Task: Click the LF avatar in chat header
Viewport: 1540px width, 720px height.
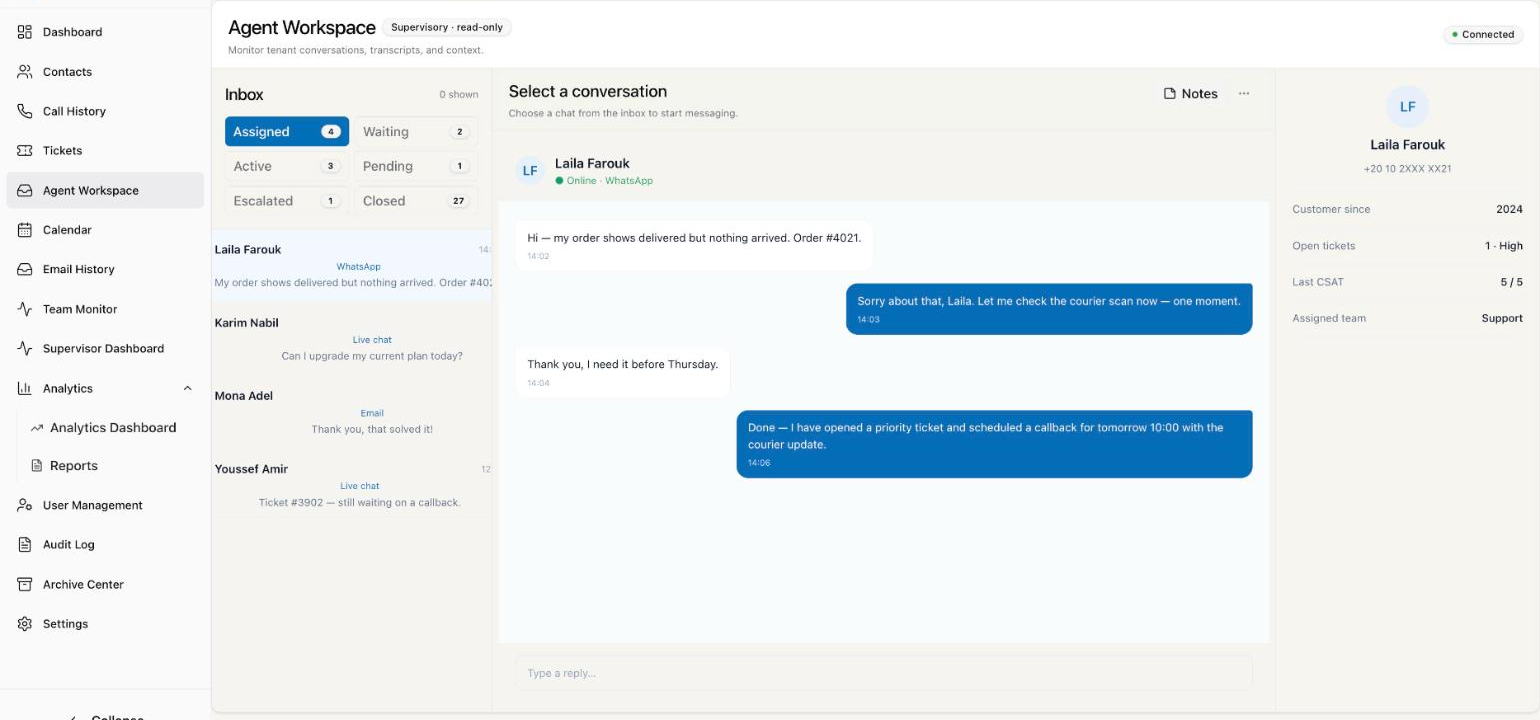Action: (530, 171)
